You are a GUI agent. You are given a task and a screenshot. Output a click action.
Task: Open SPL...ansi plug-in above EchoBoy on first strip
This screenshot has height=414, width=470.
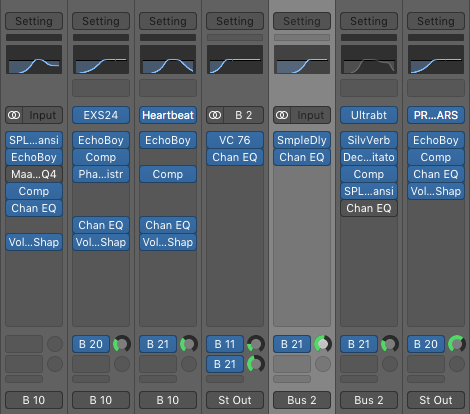34,140
